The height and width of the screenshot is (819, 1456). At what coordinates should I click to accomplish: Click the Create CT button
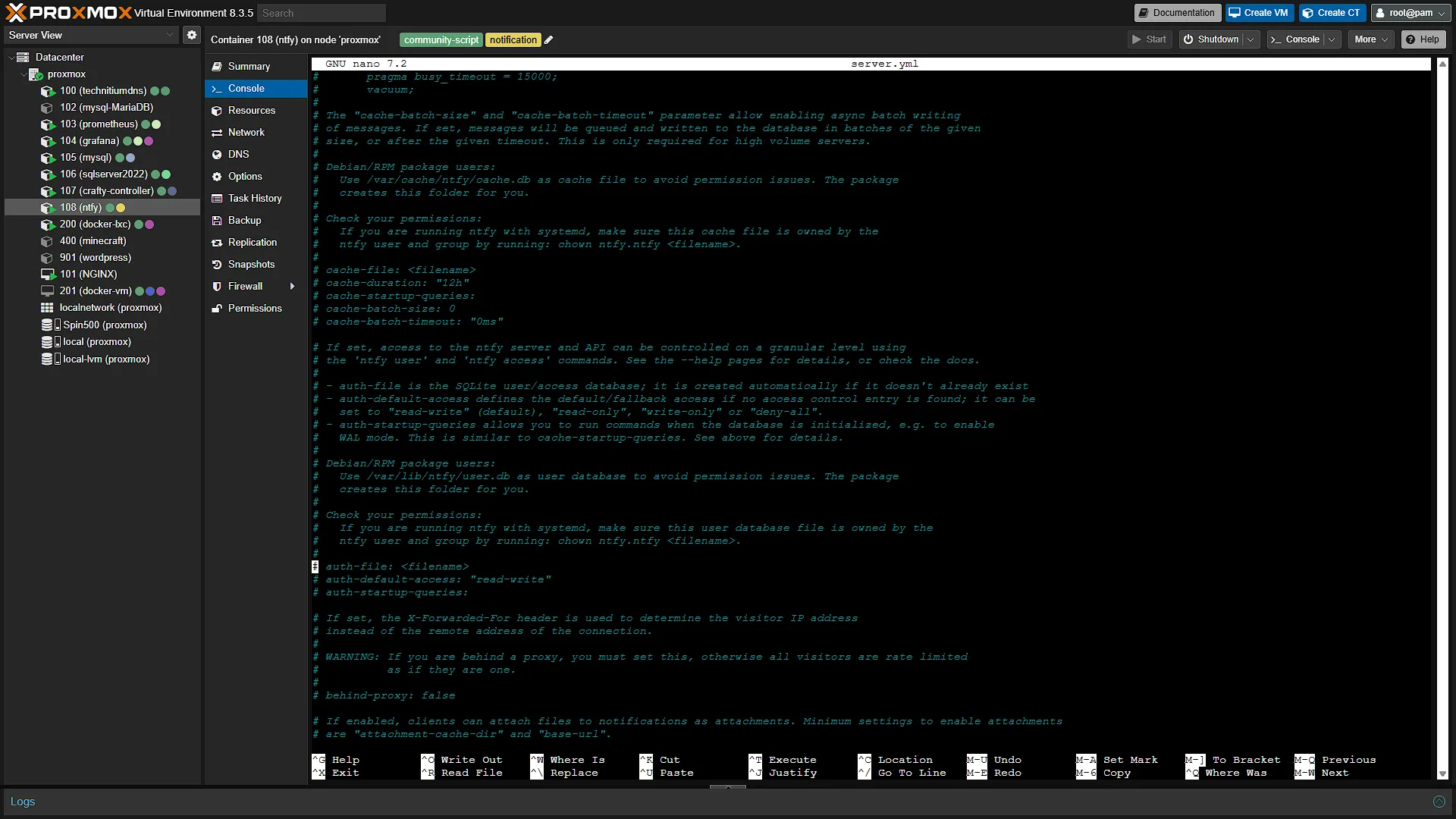coord(1332,13)
